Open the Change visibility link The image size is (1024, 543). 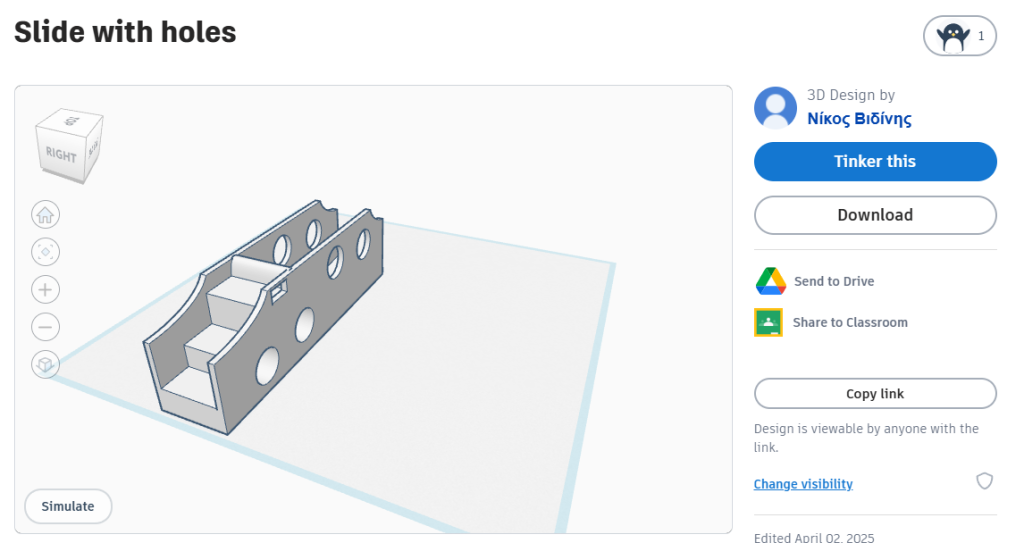(803, 484)
